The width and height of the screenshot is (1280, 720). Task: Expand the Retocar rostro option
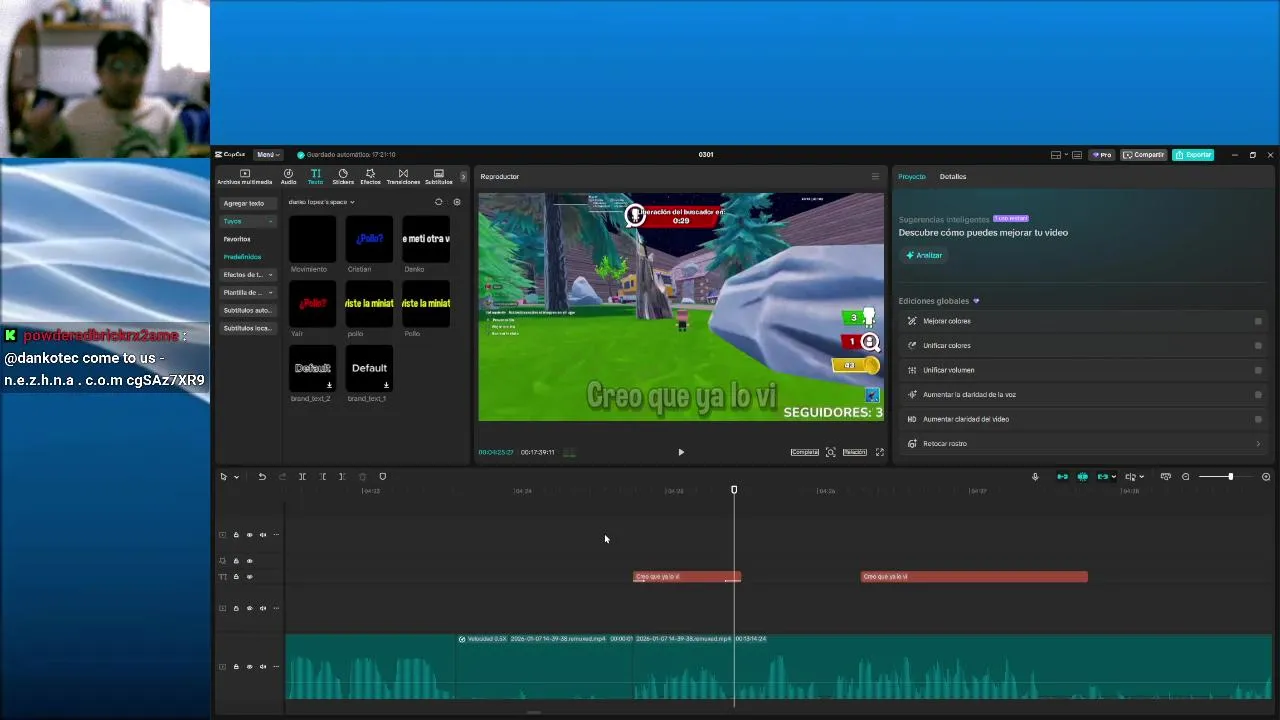[1258, 444]
